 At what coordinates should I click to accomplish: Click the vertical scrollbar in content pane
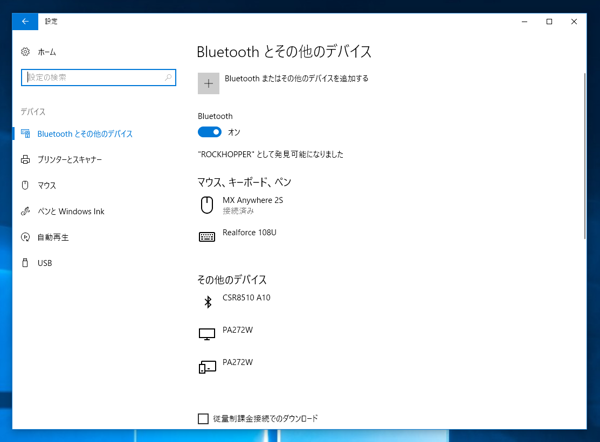tap(584, 156)
